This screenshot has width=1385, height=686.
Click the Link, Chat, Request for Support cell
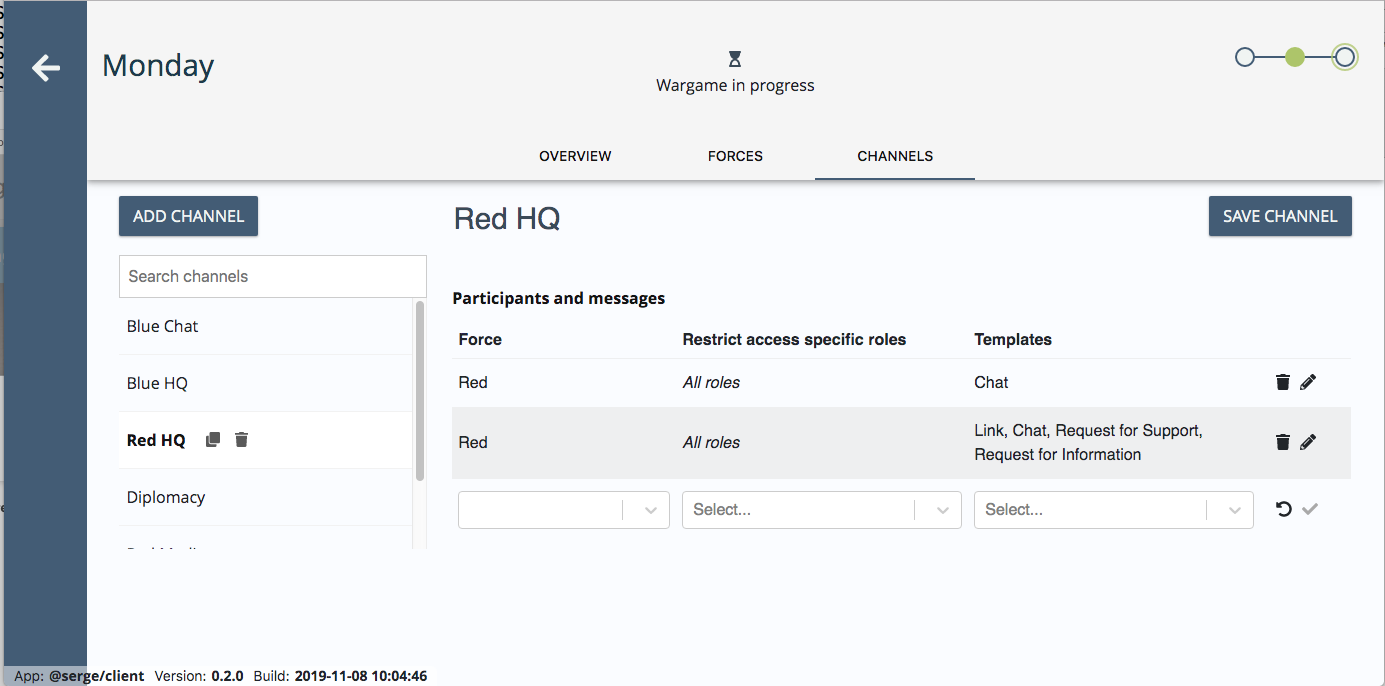[1088, 442]
